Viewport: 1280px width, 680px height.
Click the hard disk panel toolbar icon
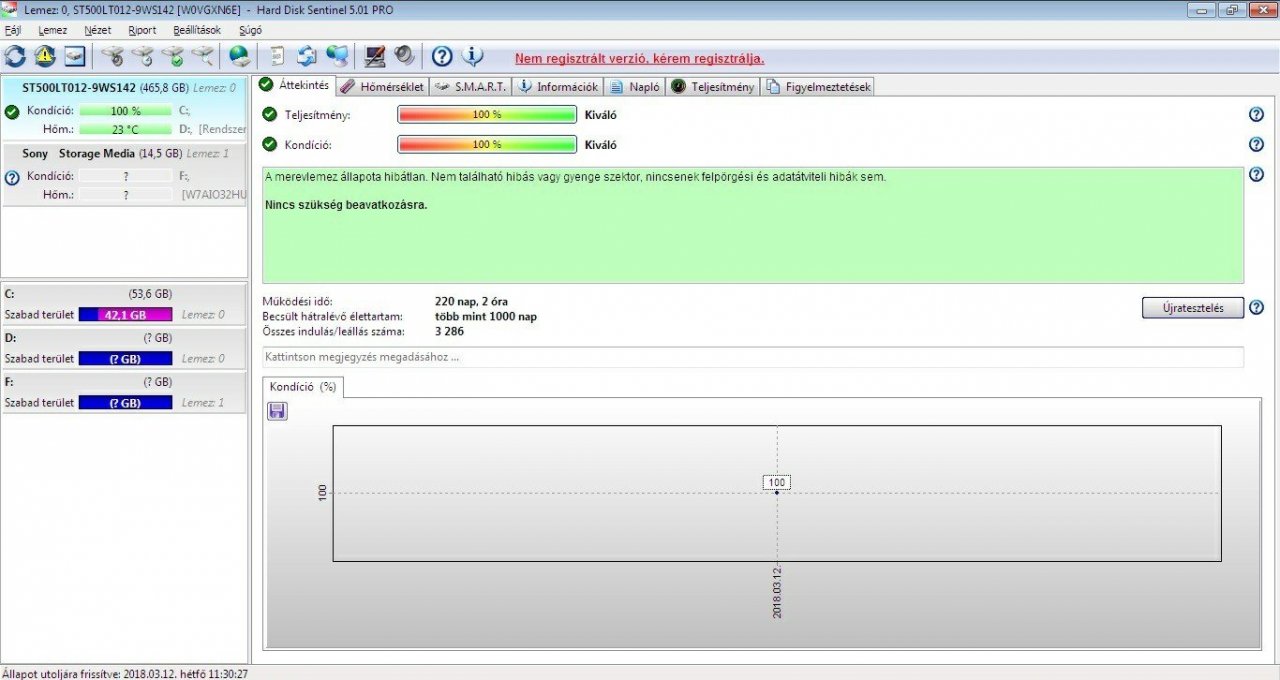[75, 56]
